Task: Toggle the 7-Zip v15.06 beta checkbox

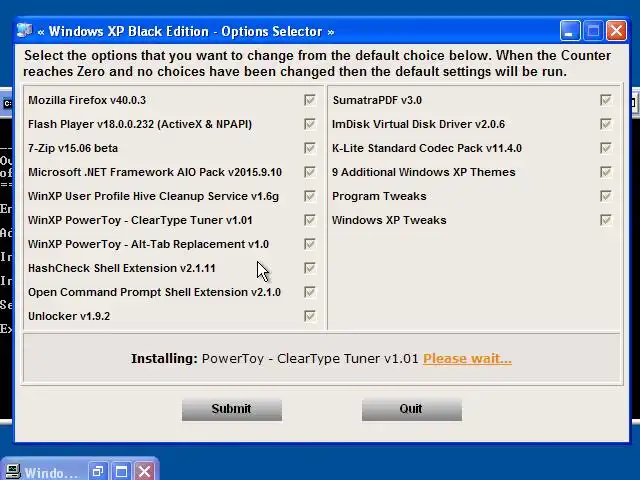Action: (x=310, y=148)
